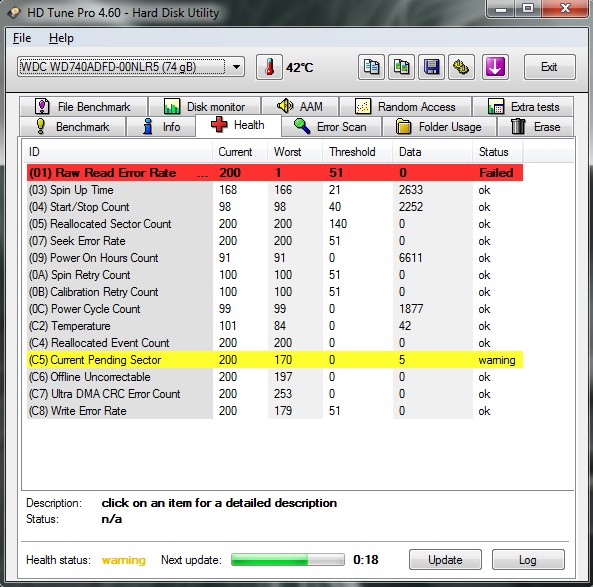Switch to Extra tests tab
The height and width of the screenshot is (587, 593).
coord(523,107)
